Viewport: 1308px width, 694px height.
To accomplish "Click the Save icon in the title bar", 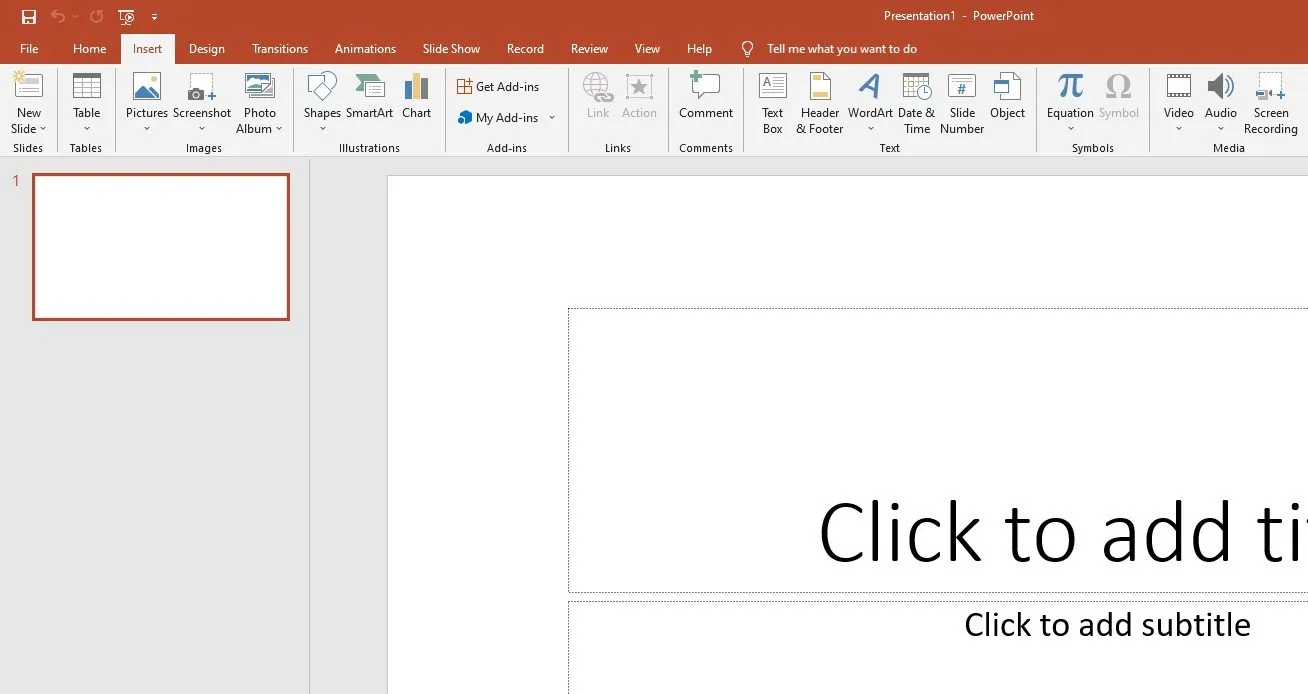I will (29, 17).
